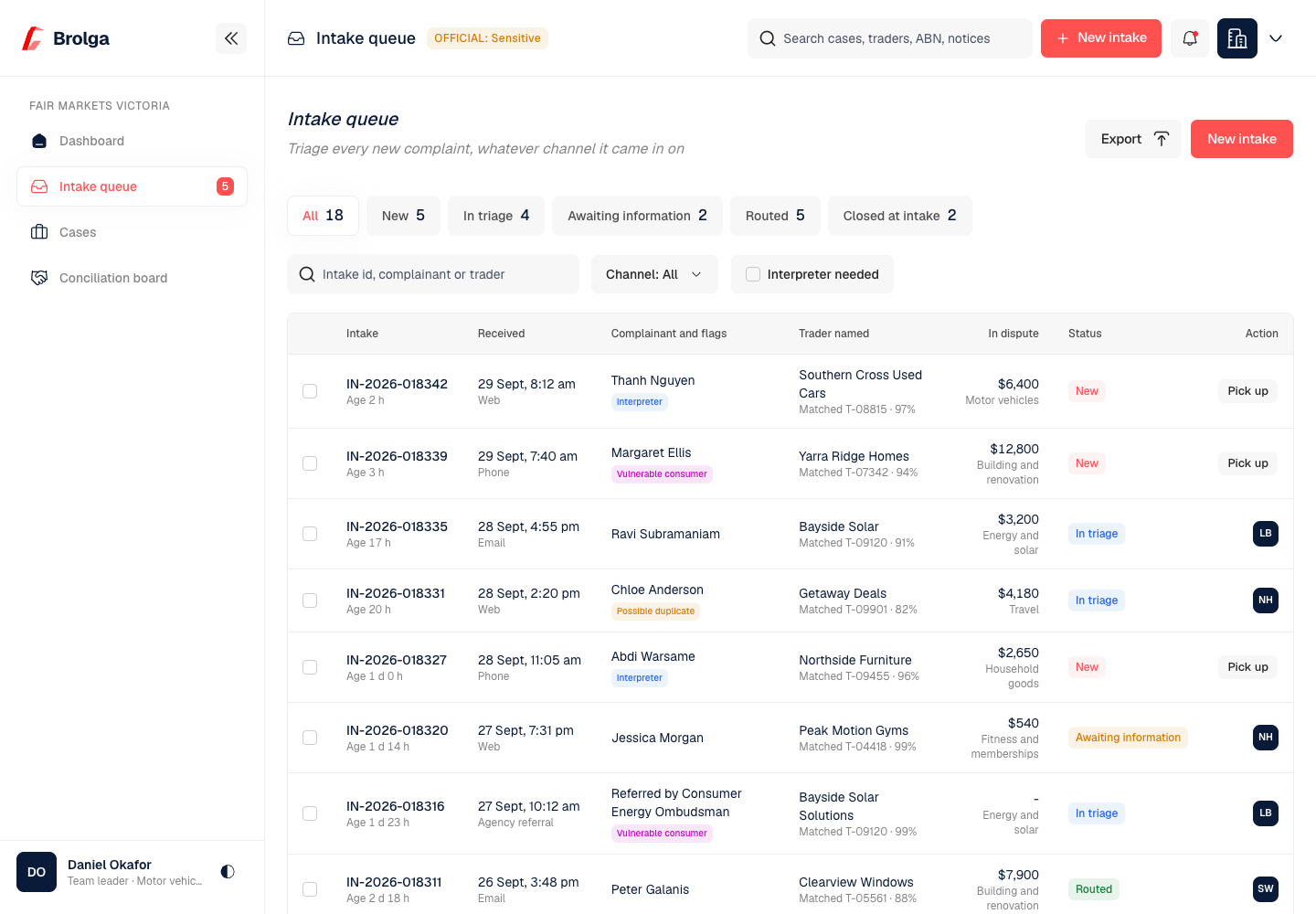The width and height of the screenshot is (1316, 914).
Task: Switch to Awaiting information tab
Action: click(637, 216)
